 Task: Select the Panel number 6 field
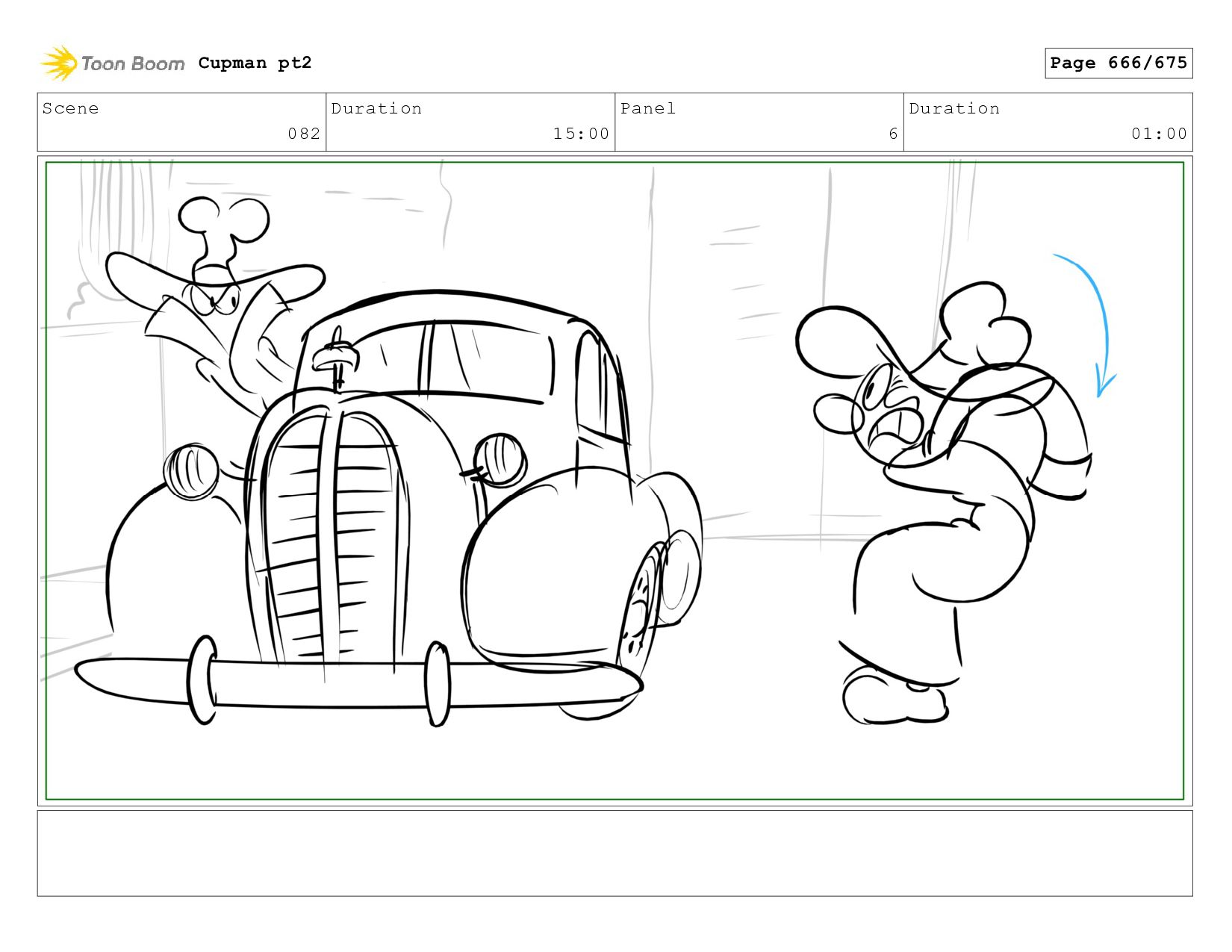point(892,134)
